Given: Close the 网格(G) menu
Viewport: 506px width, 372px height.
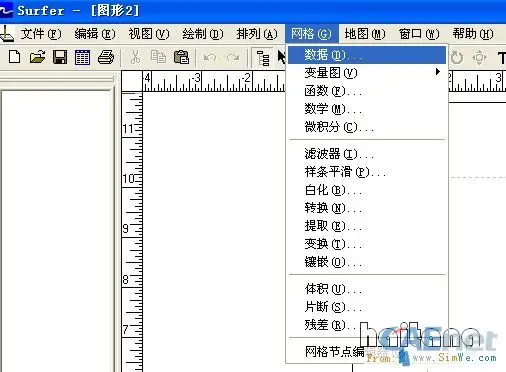Looking at the screenshot, I should click(311, 34).
